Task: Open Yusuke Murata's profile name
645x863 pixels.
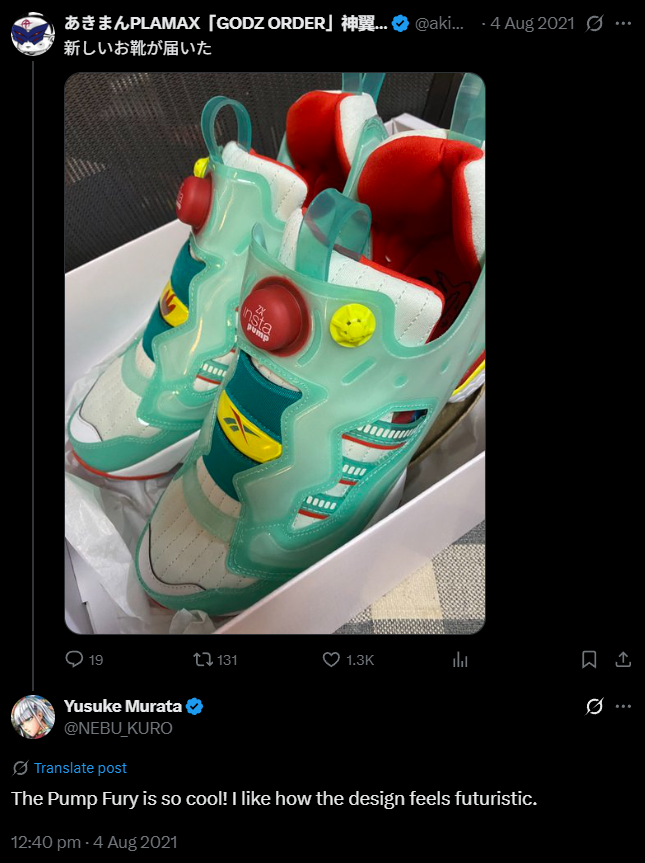Action: (x=123, y=706)
